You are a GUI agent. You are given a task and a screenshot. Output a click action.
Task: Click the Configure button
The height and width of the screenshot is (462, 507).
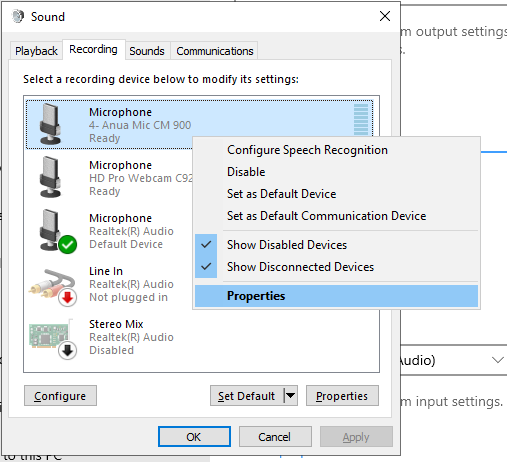[60, 396]
